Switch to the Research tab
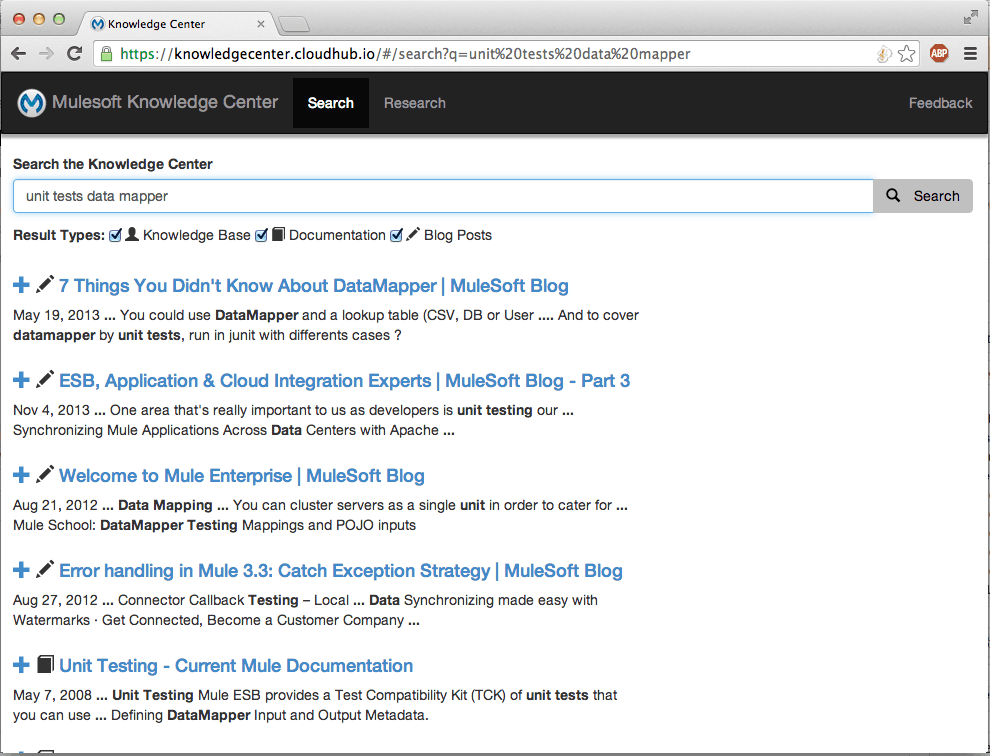The width and height of the screenshot is (990, 756). [x=414, y=103]
